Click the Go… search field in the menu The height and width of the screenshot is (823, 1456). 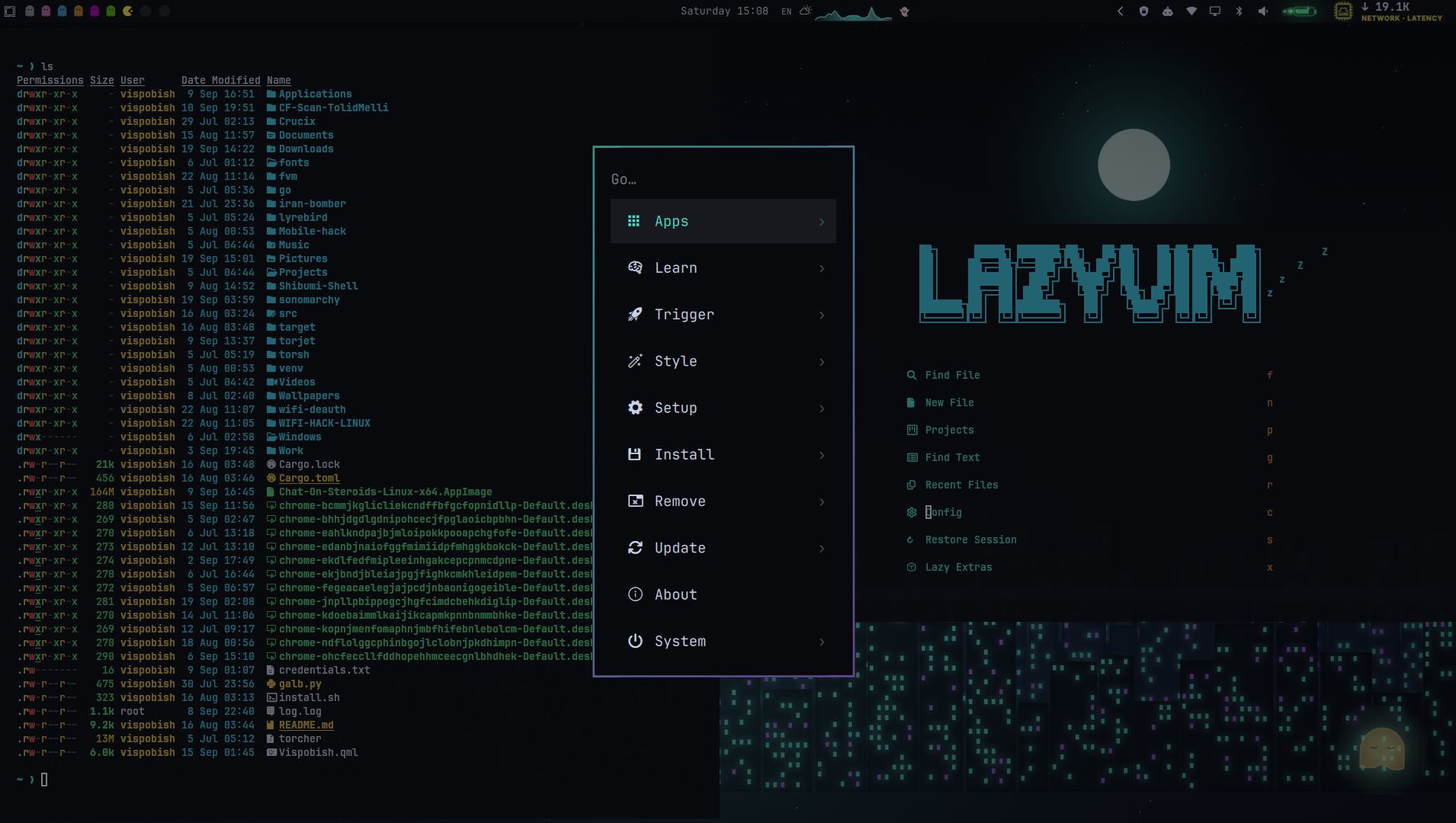point(723,179)
